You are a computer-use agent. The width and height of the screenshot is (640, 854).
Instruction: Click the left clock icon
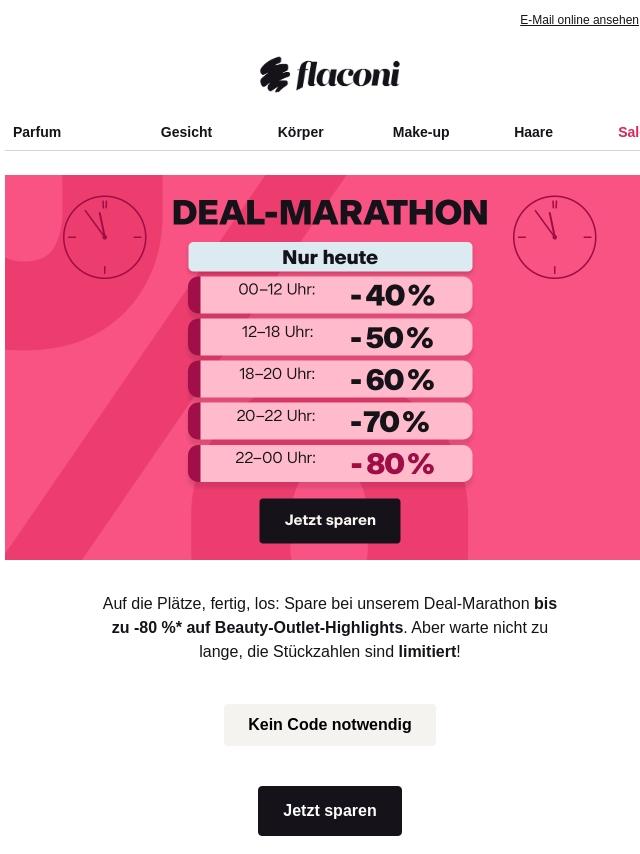click(105, 237)
